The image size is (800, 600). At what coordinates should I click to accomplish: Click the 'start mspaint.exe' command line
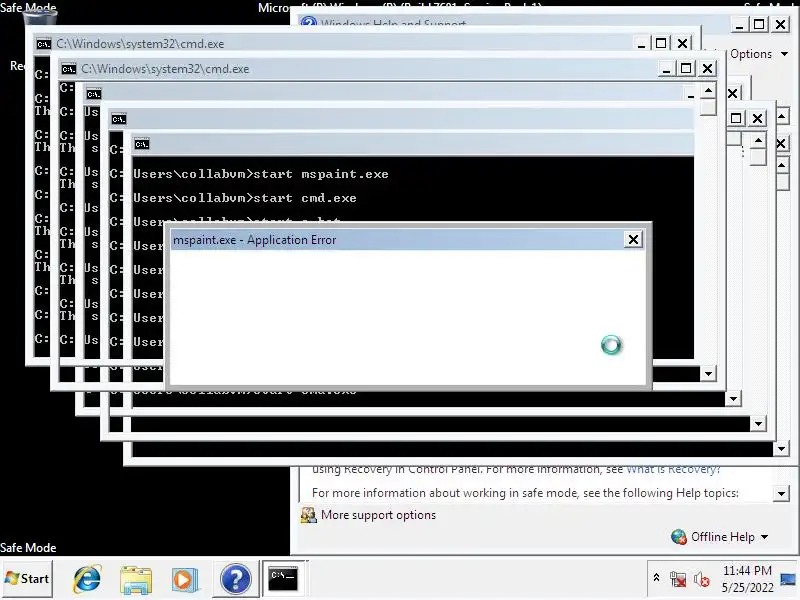click(261, 174)
